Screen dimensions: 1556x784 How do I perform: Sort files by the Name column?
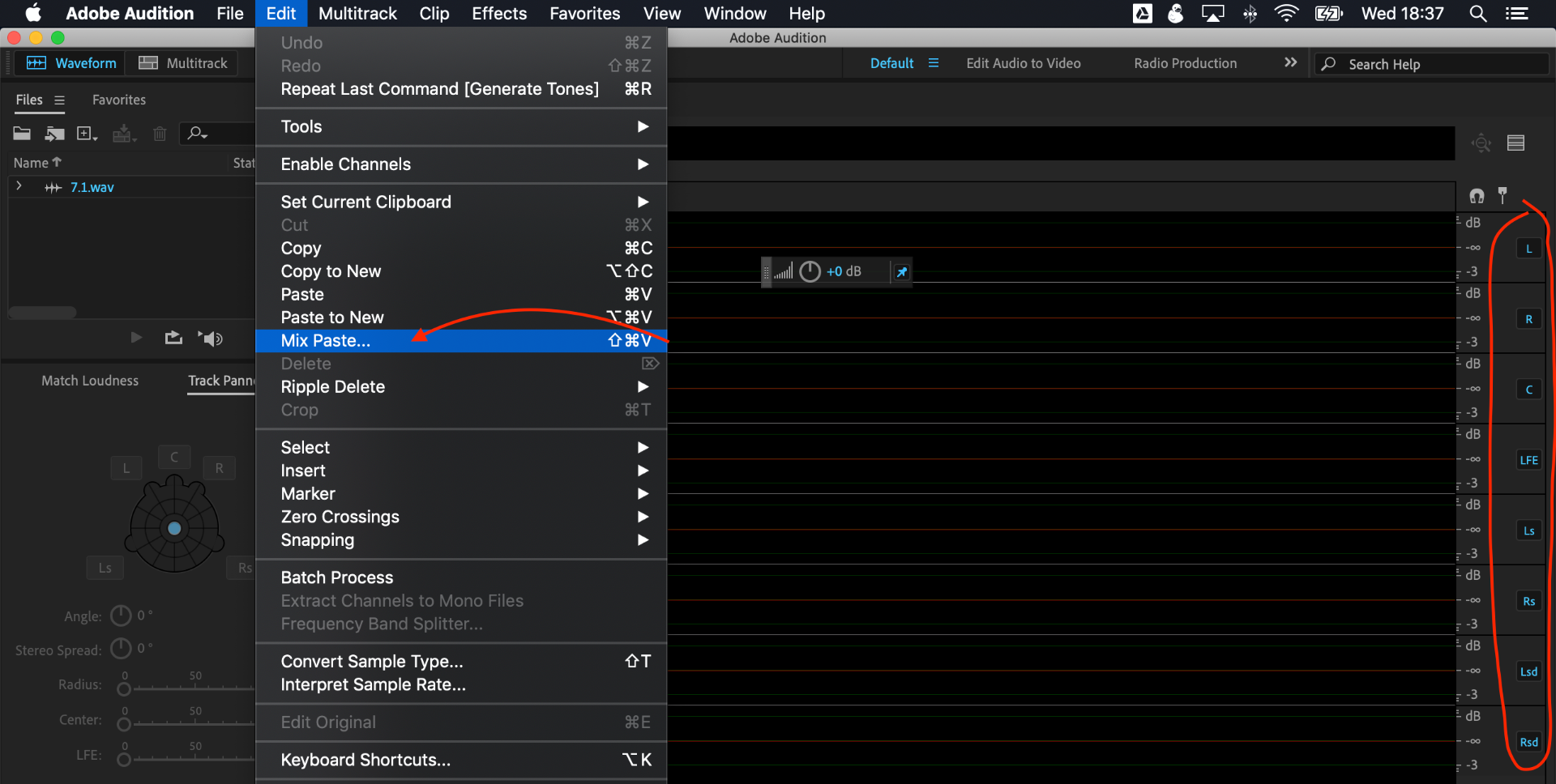click(37, 163)
